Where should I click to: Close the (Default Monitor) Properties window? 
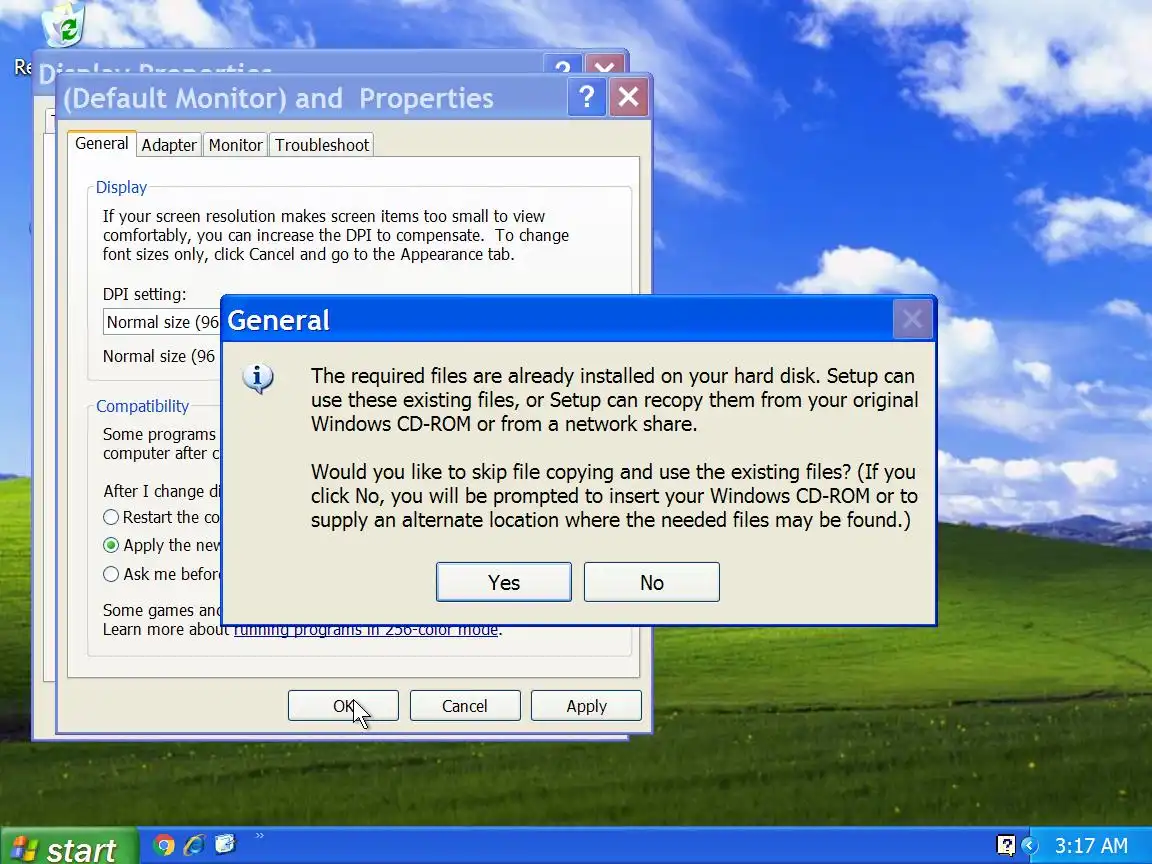coord(629,97)
